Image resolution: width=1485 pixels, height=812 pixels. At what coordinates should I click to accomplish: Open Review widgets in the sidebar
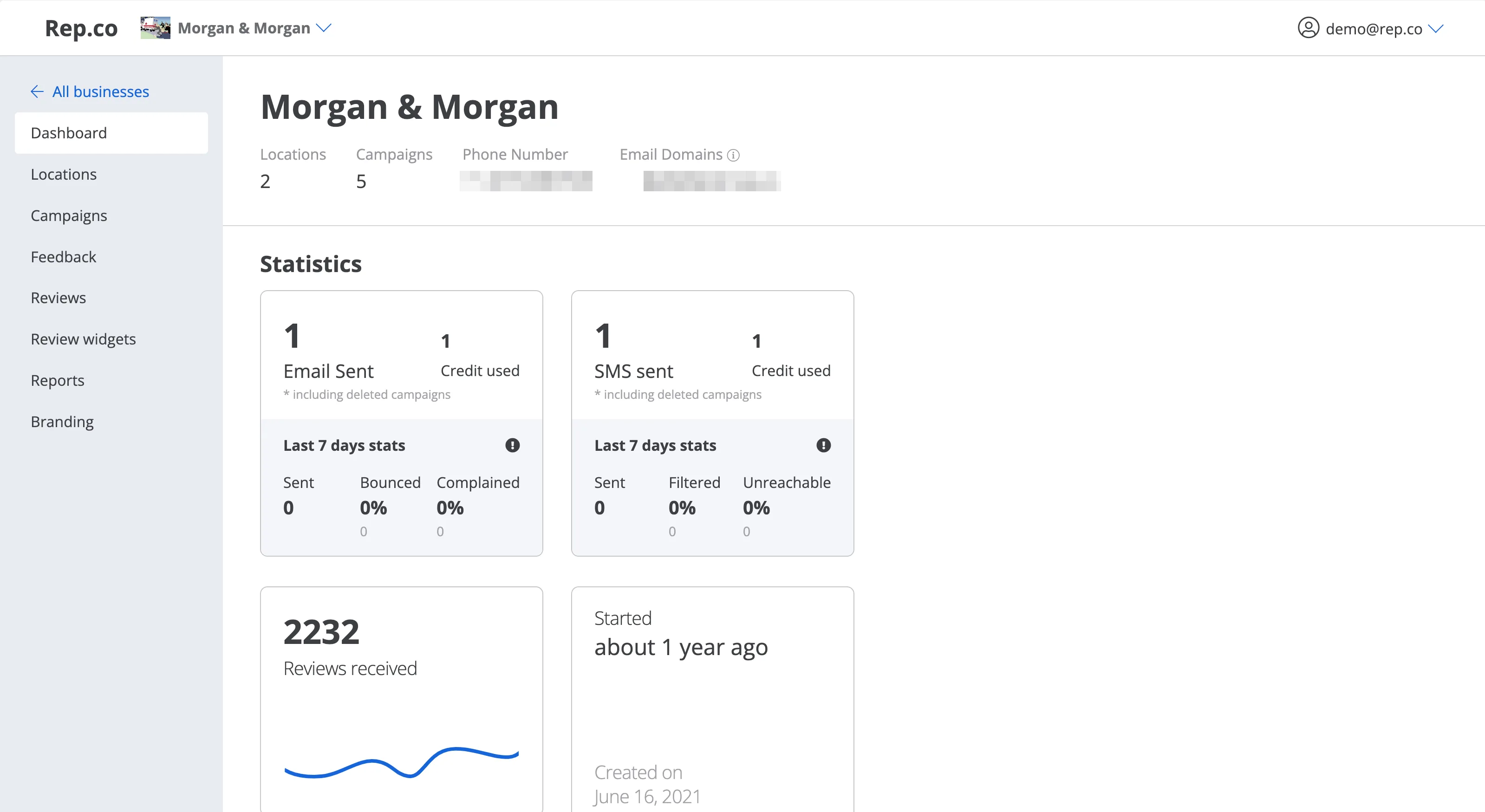[x=111, y=339]
